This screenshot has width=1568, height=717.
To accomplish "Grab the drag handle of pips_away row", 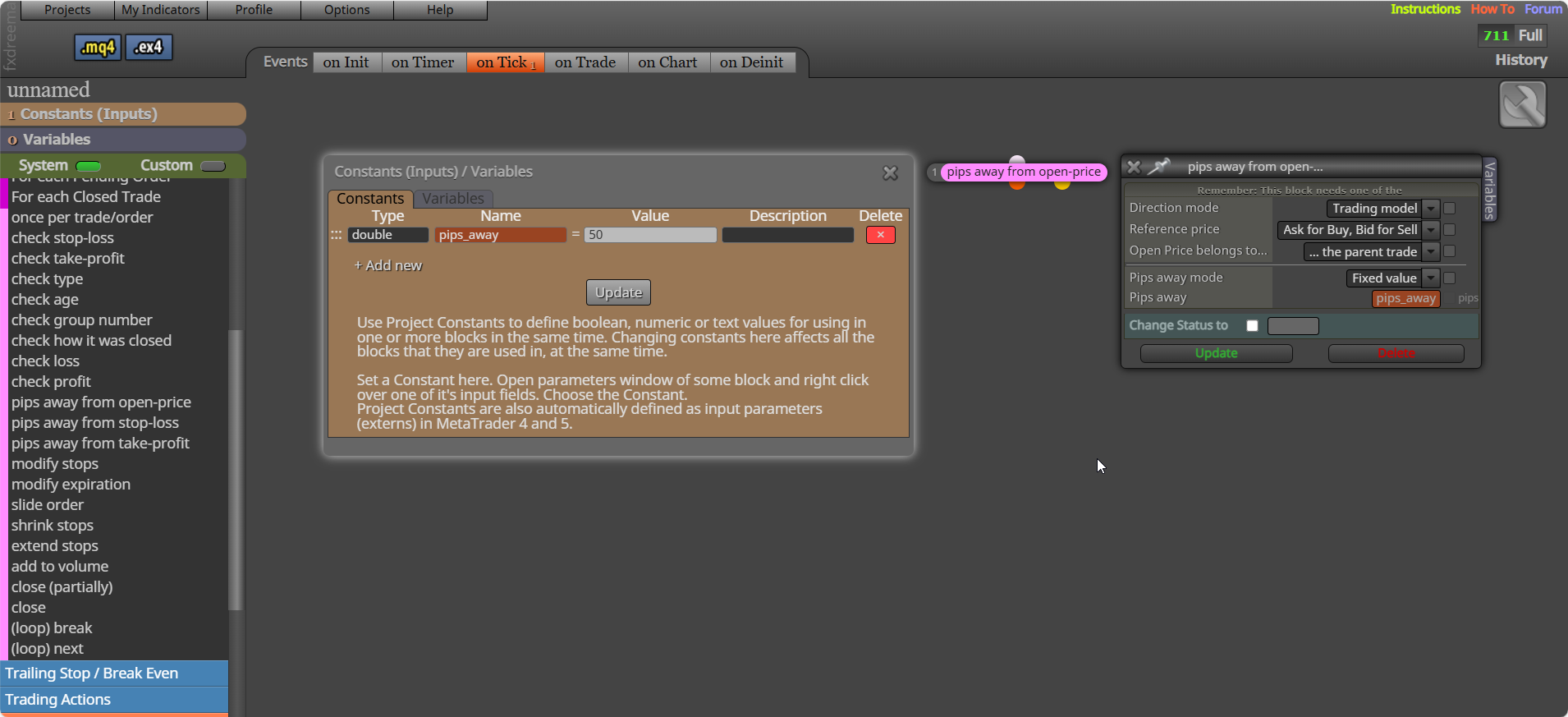I will (x=336, y=235).
